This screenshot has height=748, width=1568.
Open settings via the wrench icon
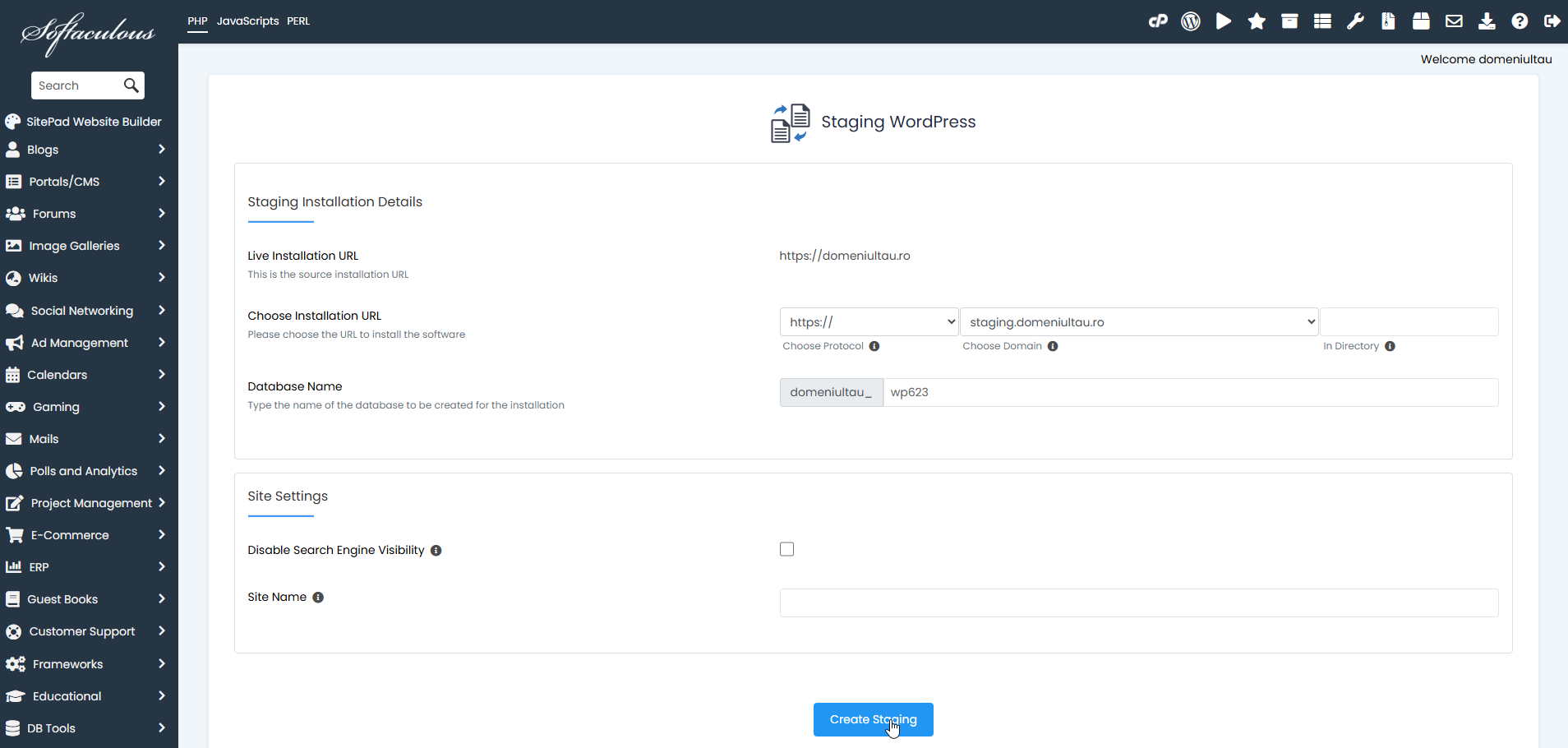click(1355, 21)
